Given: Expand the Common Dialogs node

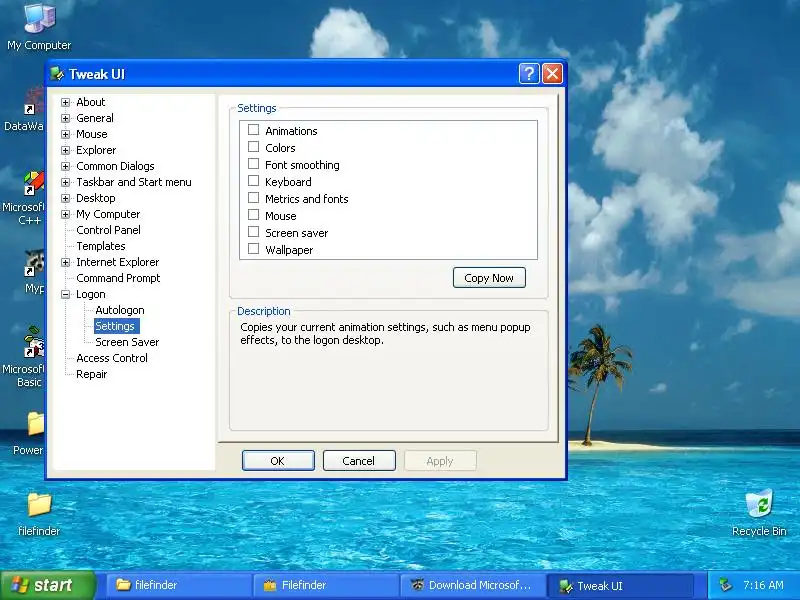Looking at the screenshot, I should (65, 166).
